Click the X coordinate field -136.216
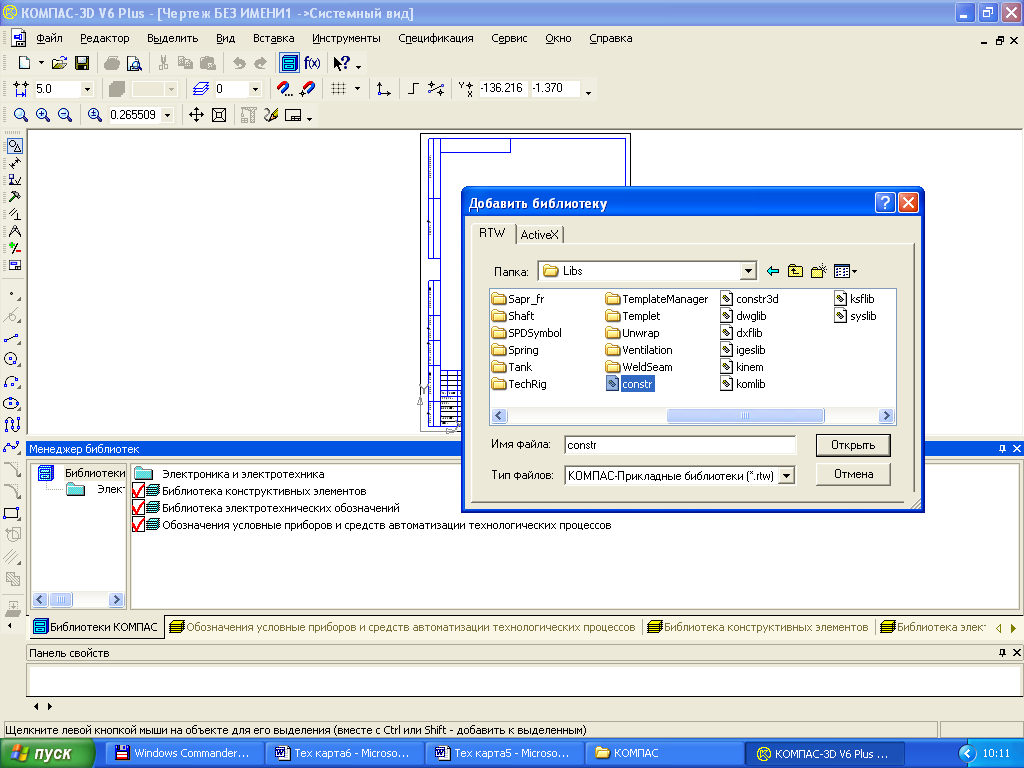The width and height of the screenshot is (1024, 768). 502,88
